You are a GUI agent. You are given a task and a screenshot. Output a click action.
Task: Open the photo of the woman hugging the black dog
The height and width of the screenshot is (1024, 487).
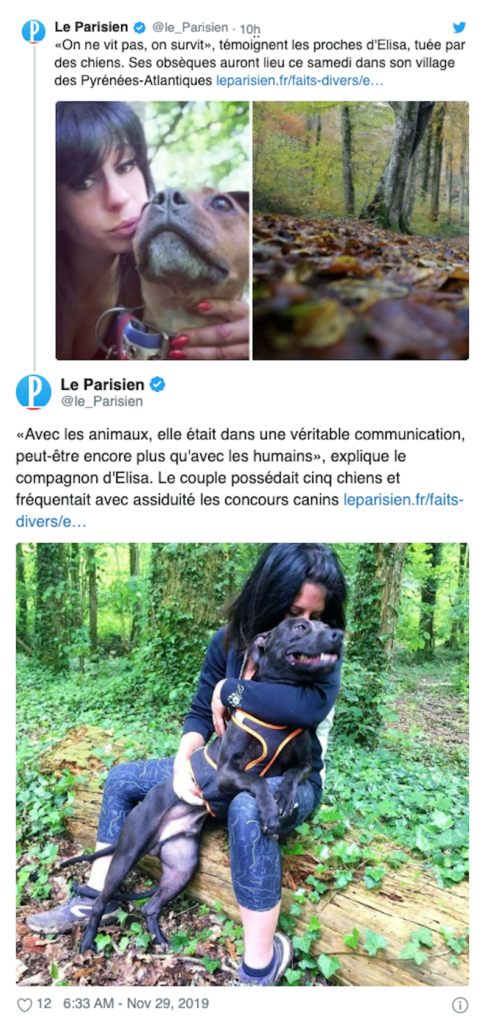(242, 764)
